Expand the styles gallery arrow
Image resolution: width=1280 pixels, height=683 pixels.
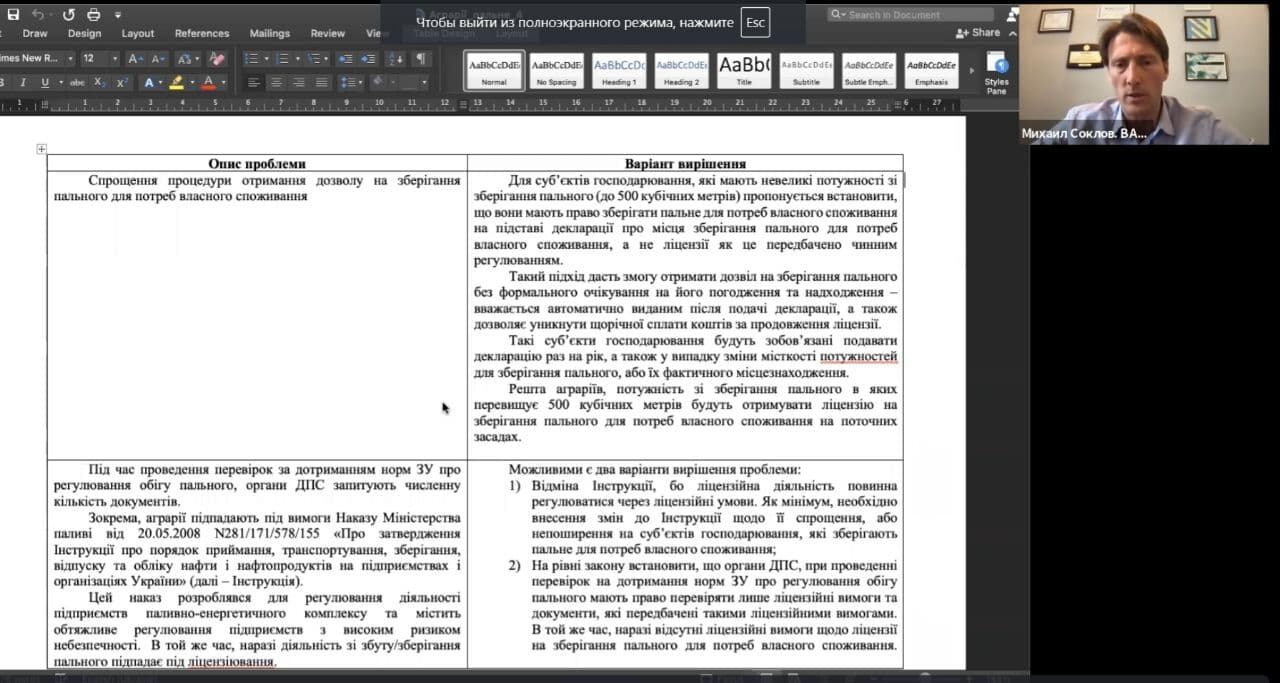970,70
